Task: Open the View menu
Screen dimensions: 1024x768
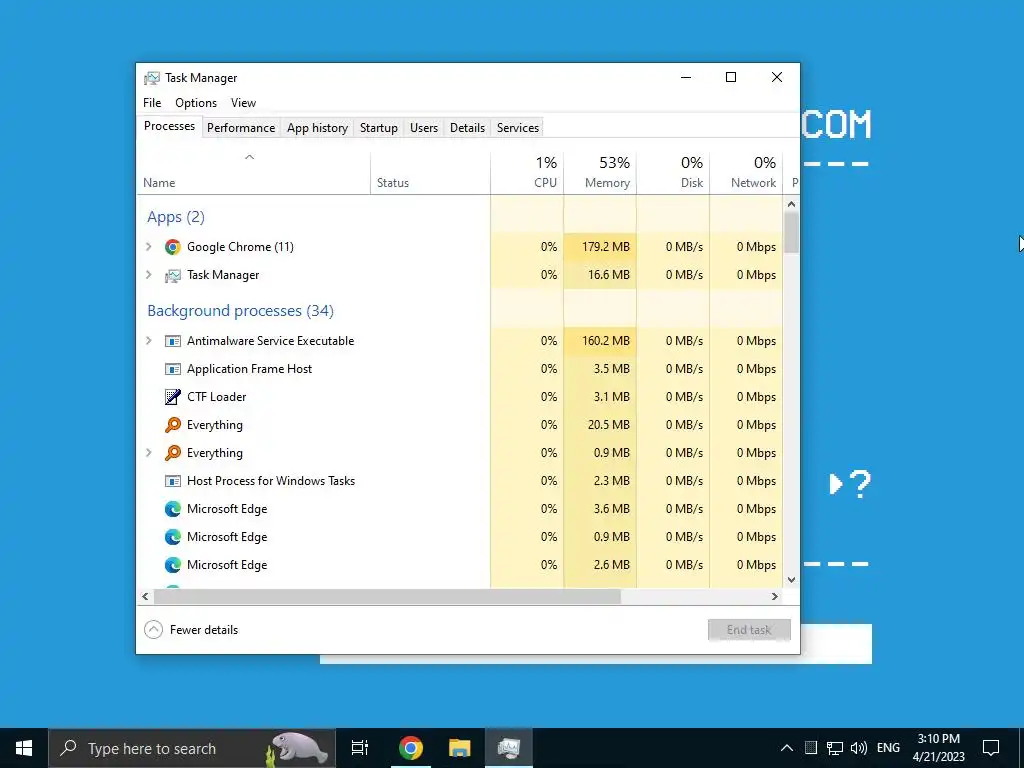Action: [243, 103]
